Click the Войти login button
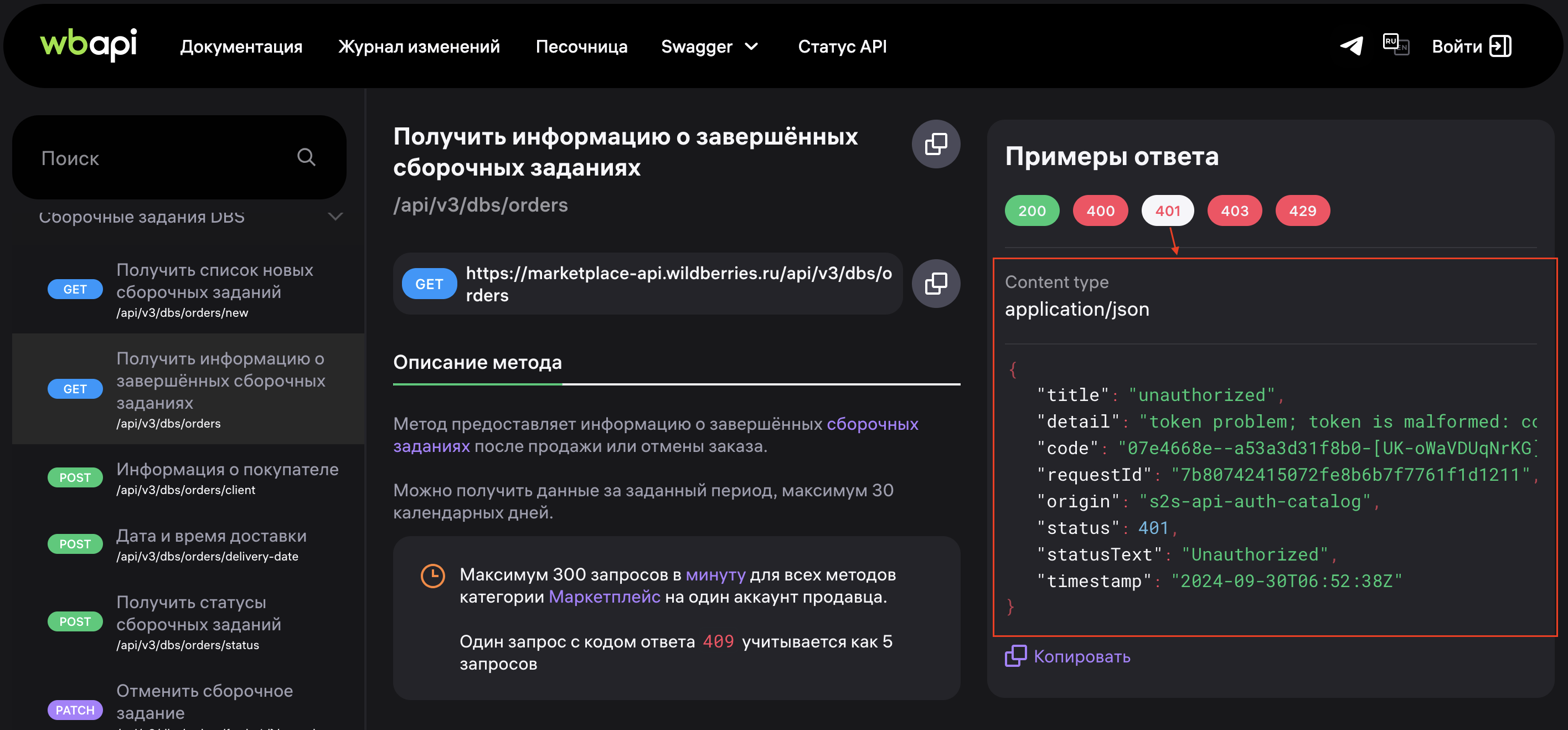Viewport: 1568px width, 730px height. tap(1471, 47)
